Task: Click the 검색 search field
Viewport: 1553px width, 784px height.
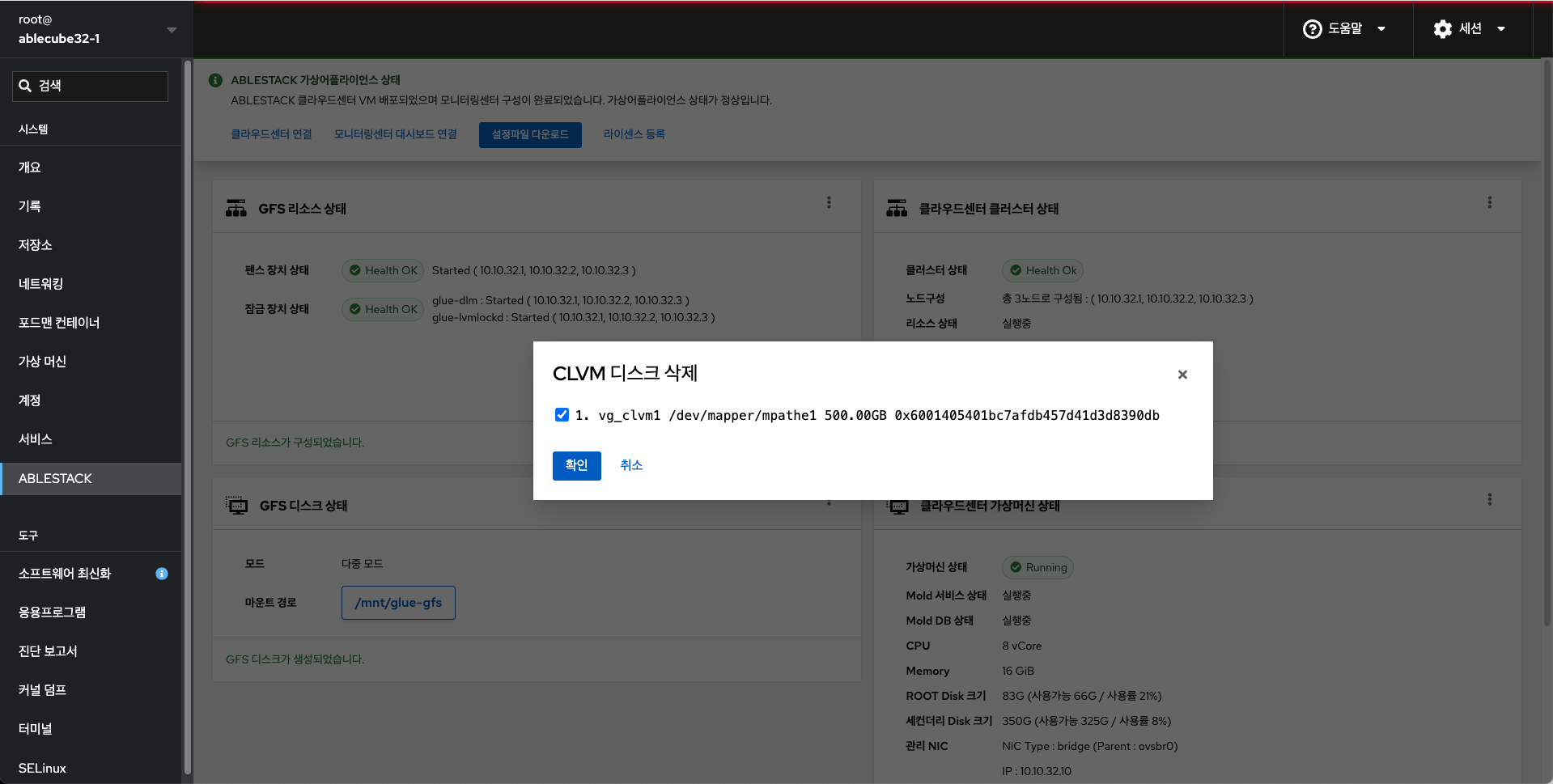Action: click(91, 86)
